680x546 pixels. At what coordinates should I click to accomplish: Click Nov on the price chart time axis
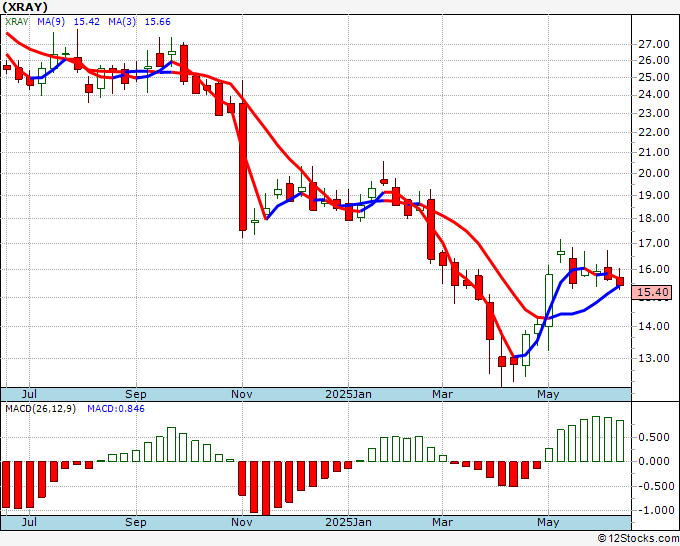click(242, 394)
